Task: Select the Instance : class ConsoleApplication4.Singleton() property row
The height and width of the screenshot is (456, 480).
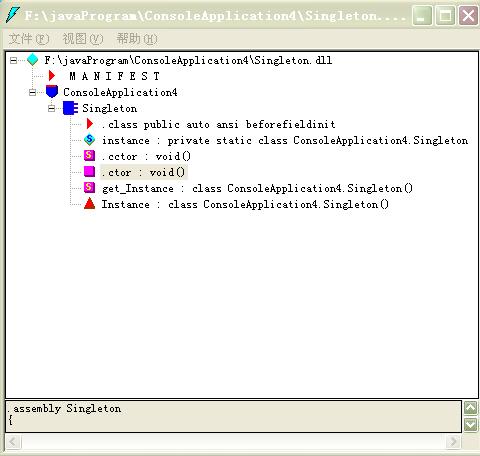Action: pyautogui.click(x=245, y=204)
